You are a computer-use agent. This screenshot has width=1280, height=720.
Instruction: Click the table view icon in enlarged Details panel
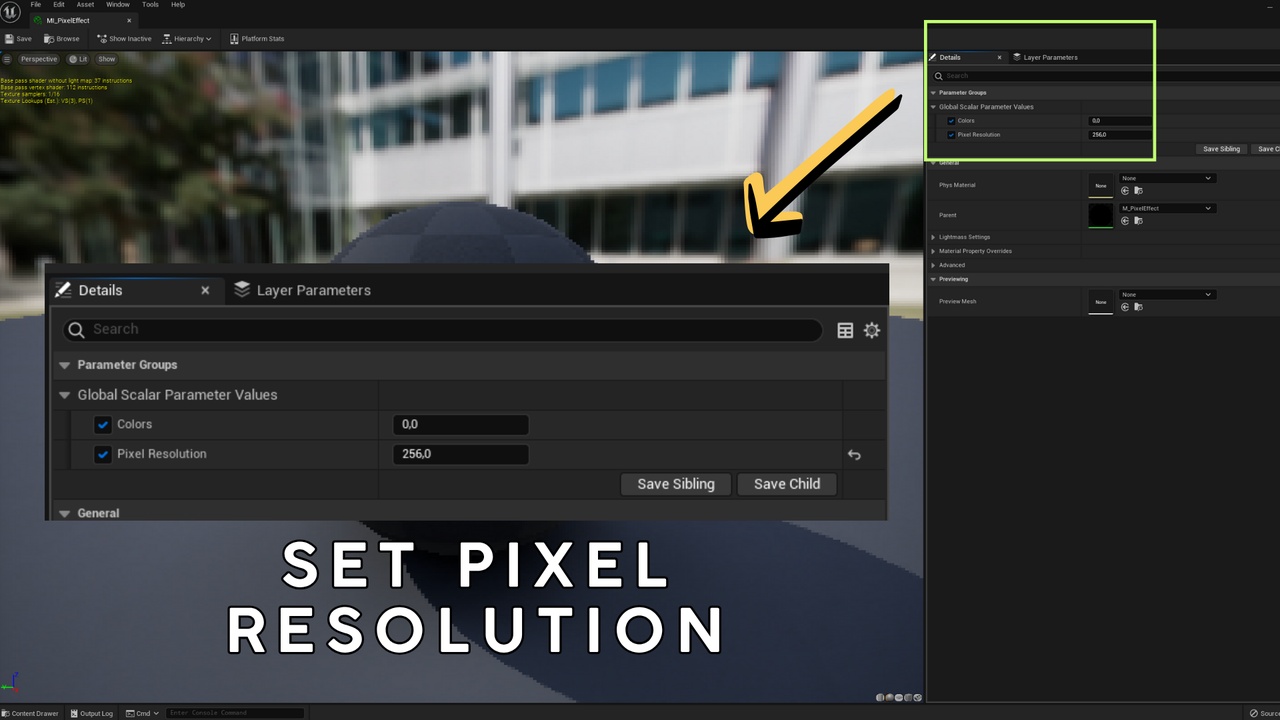845,330
